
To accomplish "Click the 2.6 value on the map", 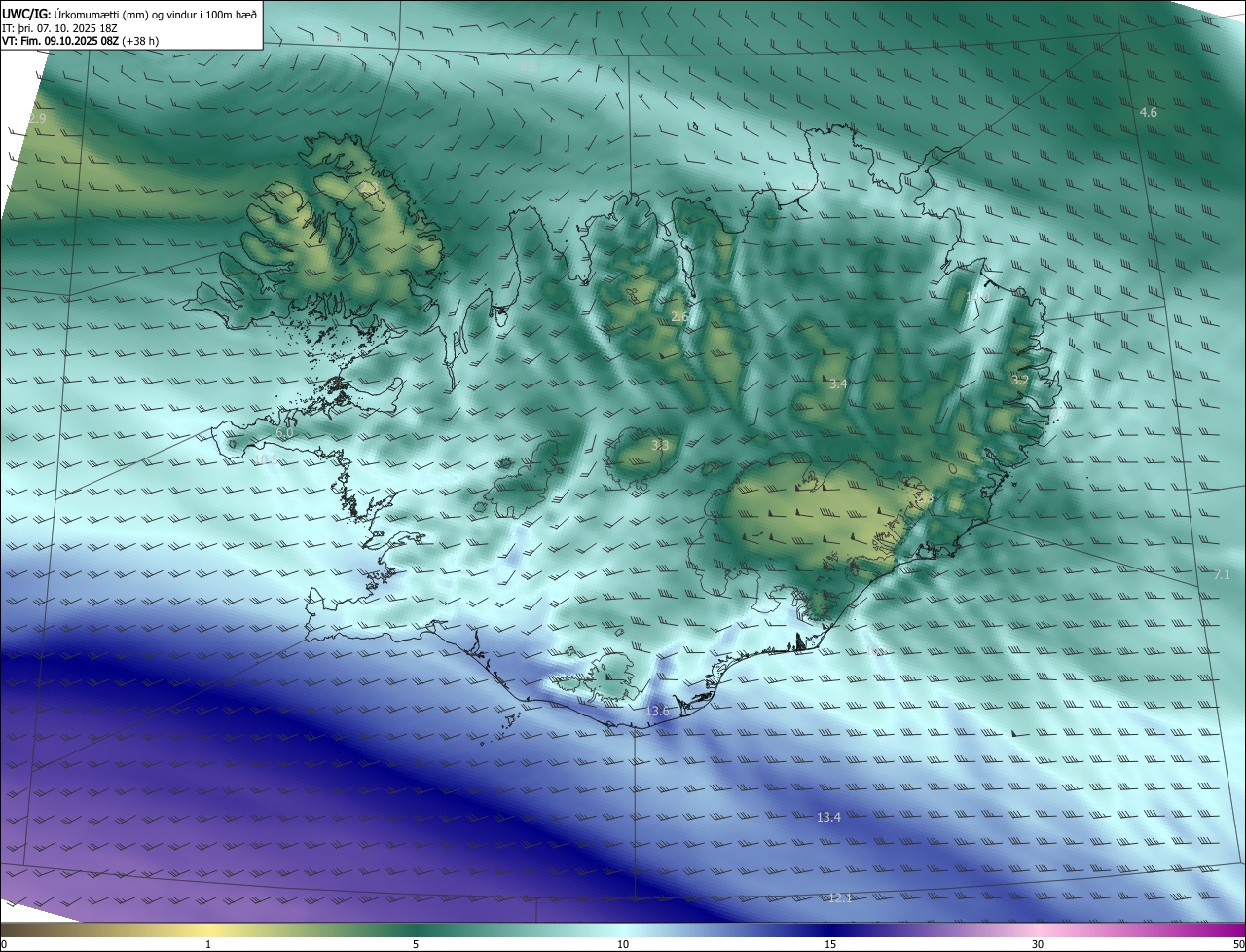I will click(x=679, y=317).
